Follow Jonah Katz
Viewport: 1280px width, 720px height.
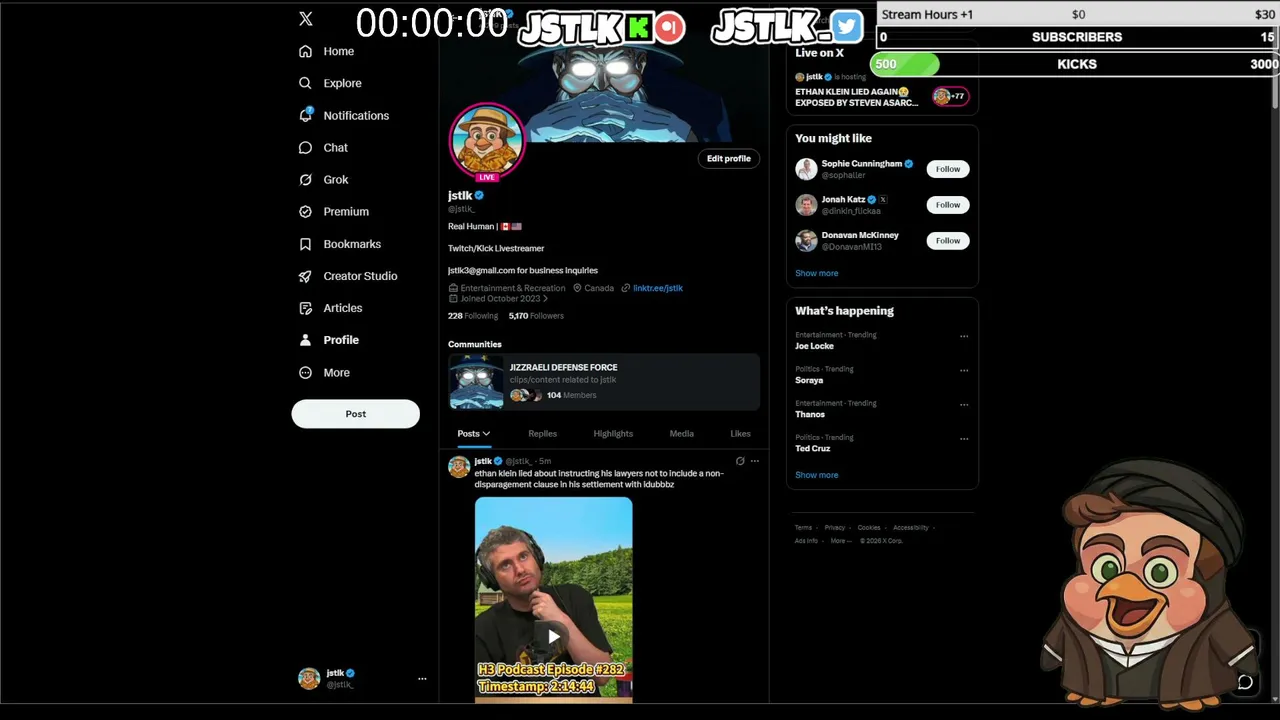coord(948,205)
